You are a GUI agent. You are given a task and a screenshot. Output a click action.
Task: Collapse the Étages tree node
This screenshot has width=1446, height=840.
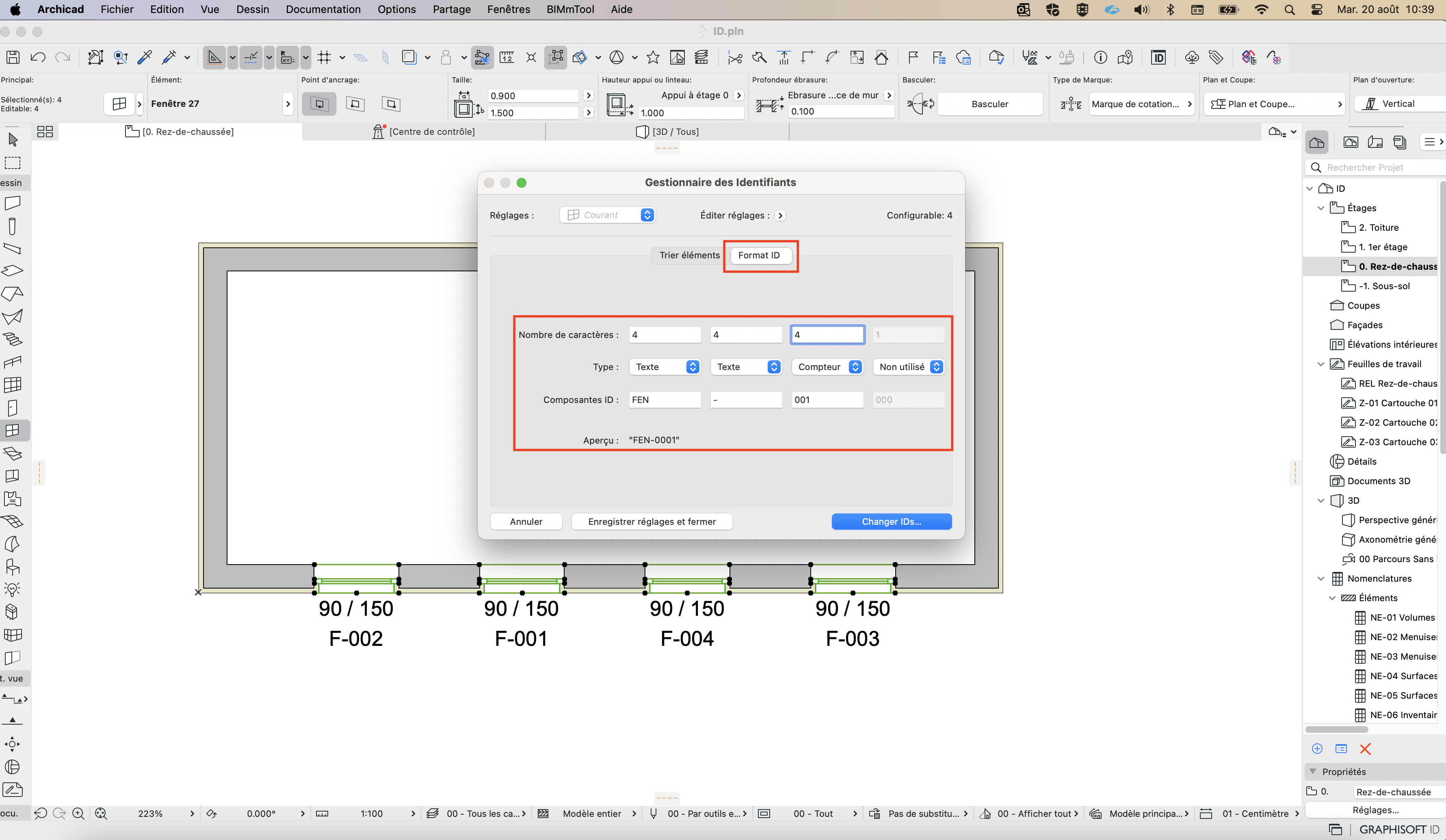1320,208
